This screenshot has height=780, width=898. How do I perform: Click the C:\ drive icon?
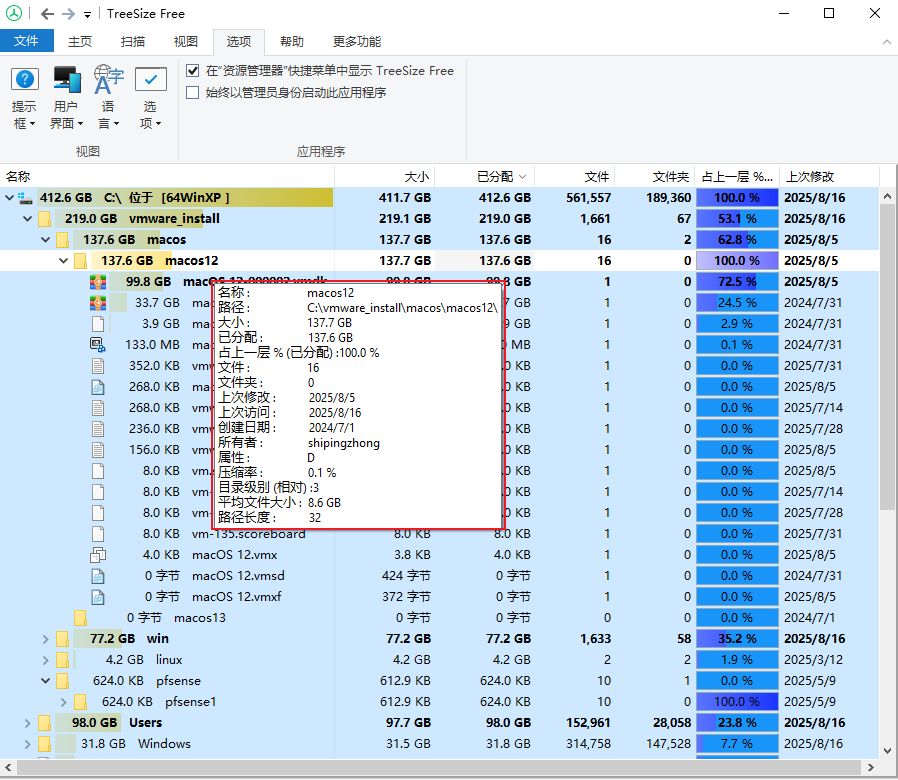[25, 198]
